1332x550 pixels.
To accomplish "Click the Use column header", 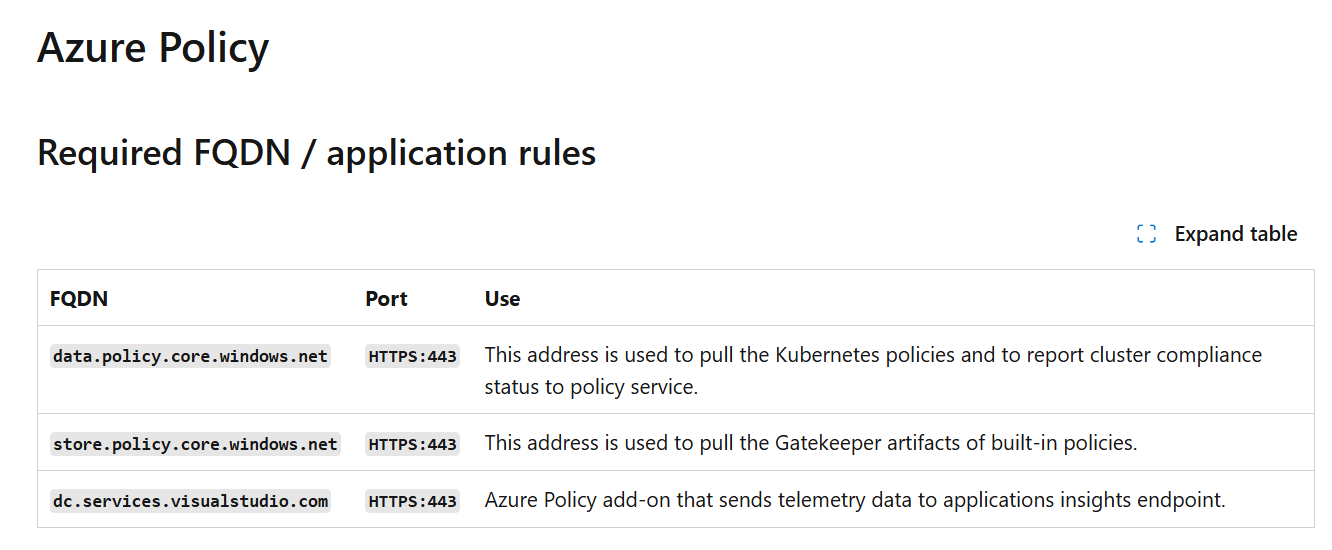I will point(502,298).
